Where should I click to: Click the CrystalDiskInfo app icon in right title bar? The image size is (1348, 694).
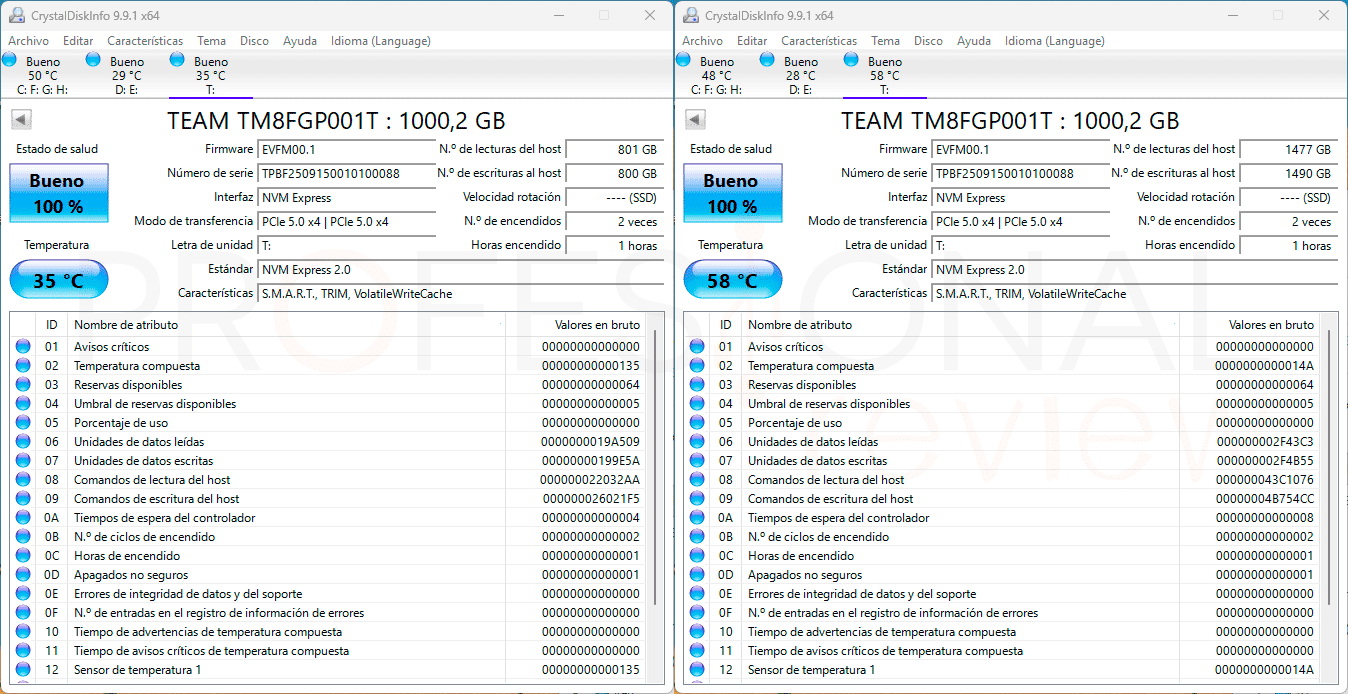point(691,15)
